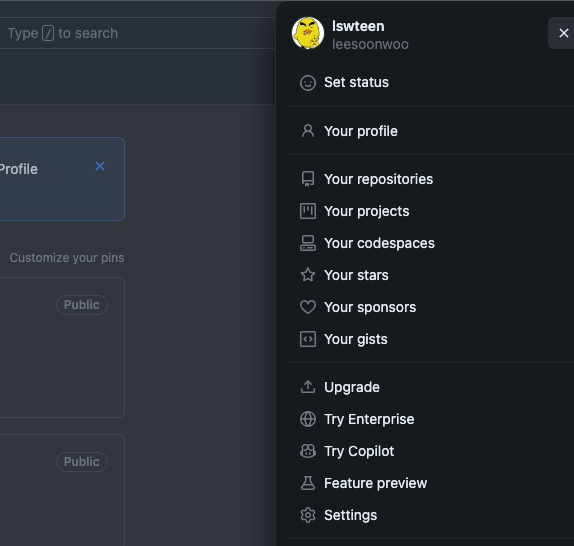The width and height of the screenshot is (574, 546).
Task: Click the project board icon
Action: tap(308, 211)
